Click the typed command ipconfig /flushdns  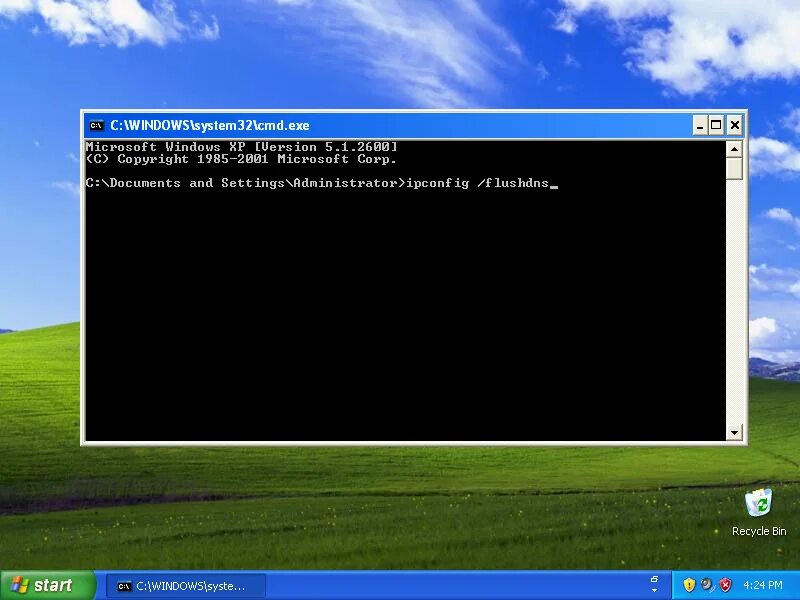tap(477, 183)
